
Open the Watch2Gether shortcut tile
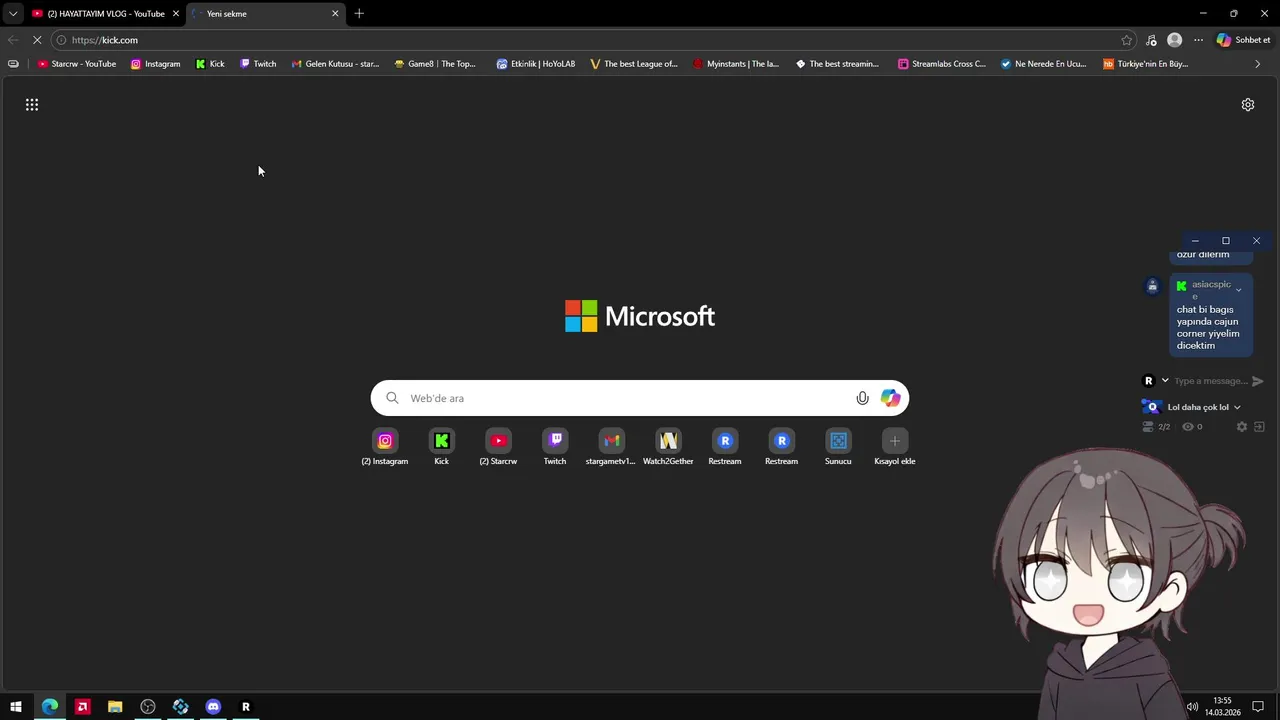coord(668,447)
